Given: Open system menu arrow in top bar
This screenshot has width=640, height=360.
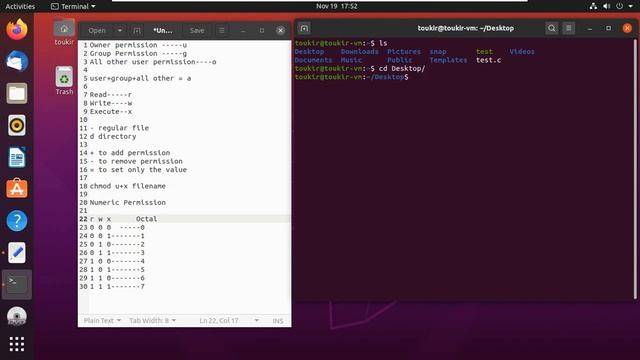Looking at the screenshot, I should [x=631, y=6].
